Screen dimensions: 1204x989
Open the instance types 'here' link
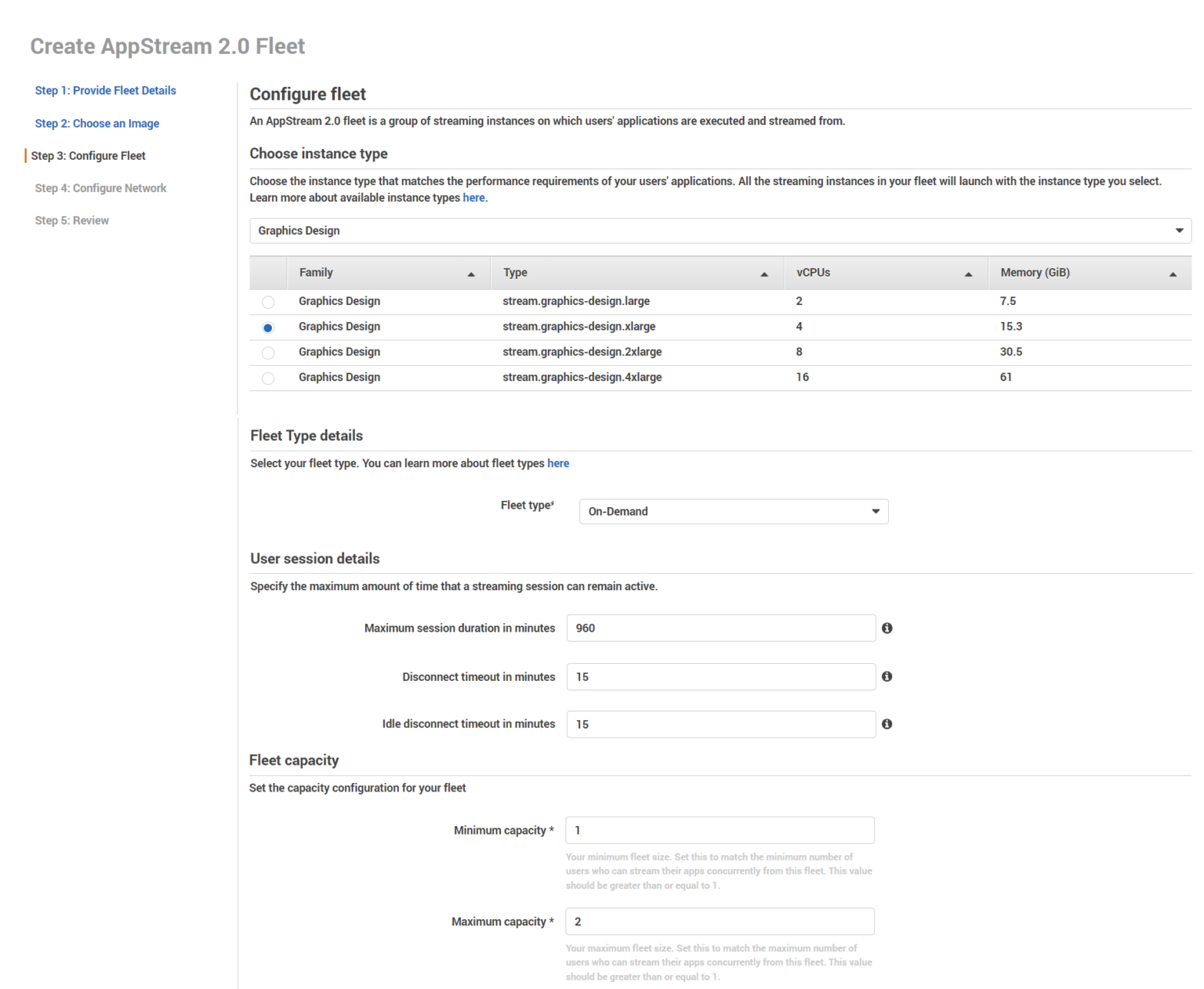(473, 197)
